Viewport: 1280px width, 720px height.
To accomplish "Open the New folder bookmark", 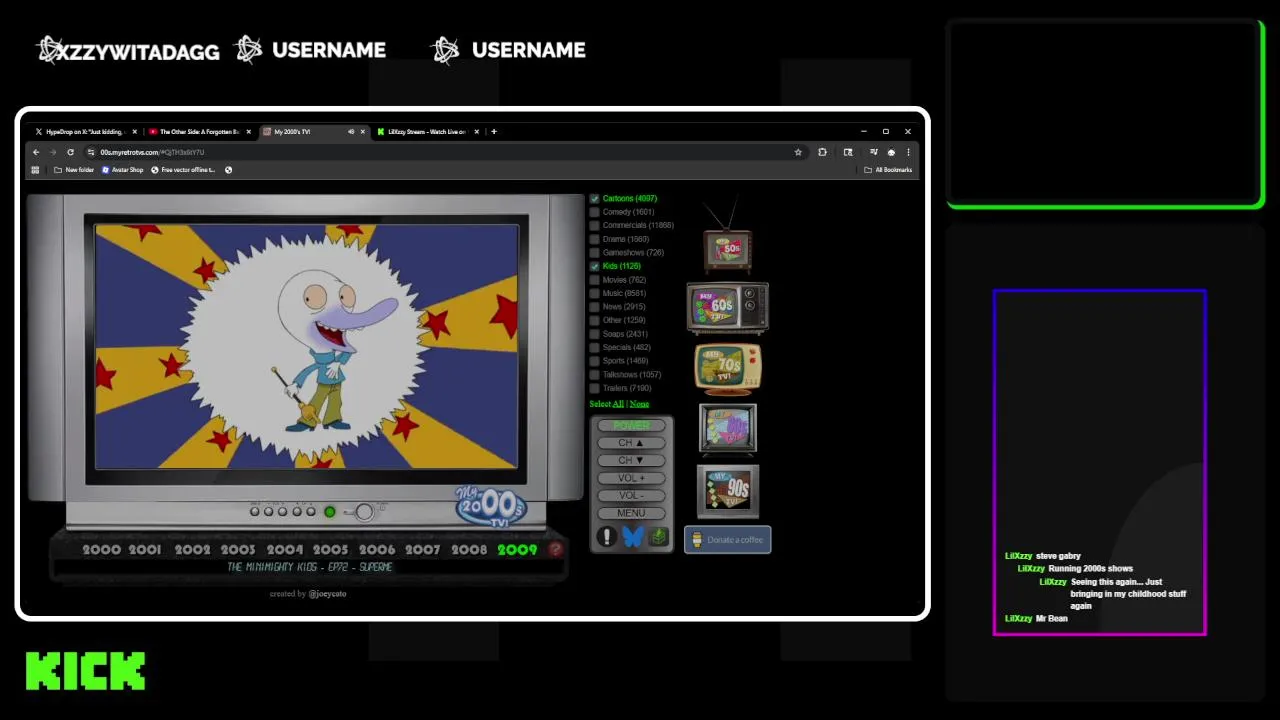I will [x=74, y=170].
